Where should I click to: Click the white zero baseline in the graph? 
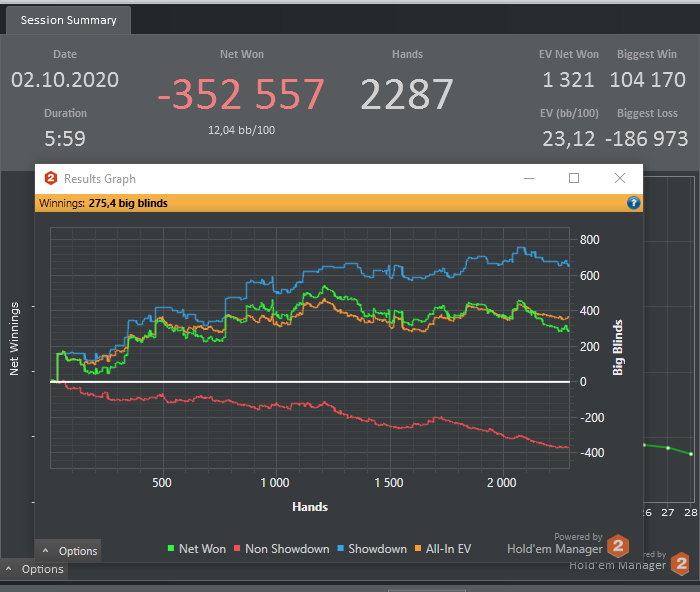pos(310,382)
